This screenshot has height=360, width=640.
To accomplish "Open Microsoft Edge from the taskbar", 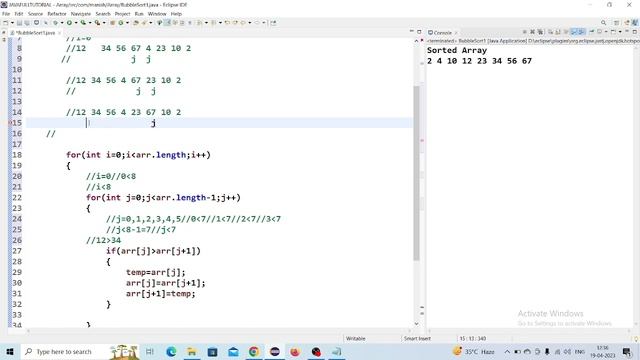I will pyautogui.click(x=171, y=351).
